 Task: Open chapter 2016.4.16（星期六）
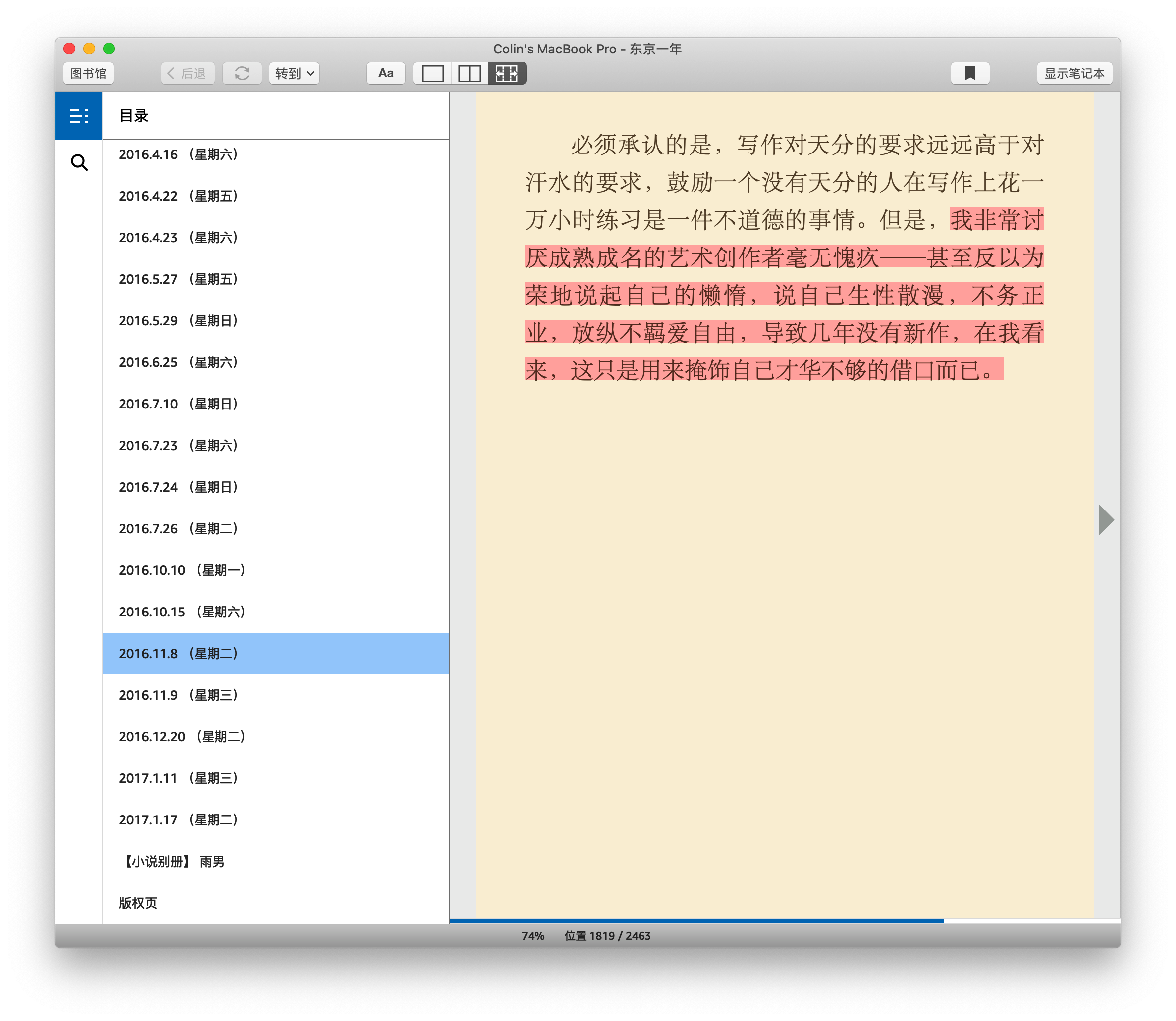[276, 154]
